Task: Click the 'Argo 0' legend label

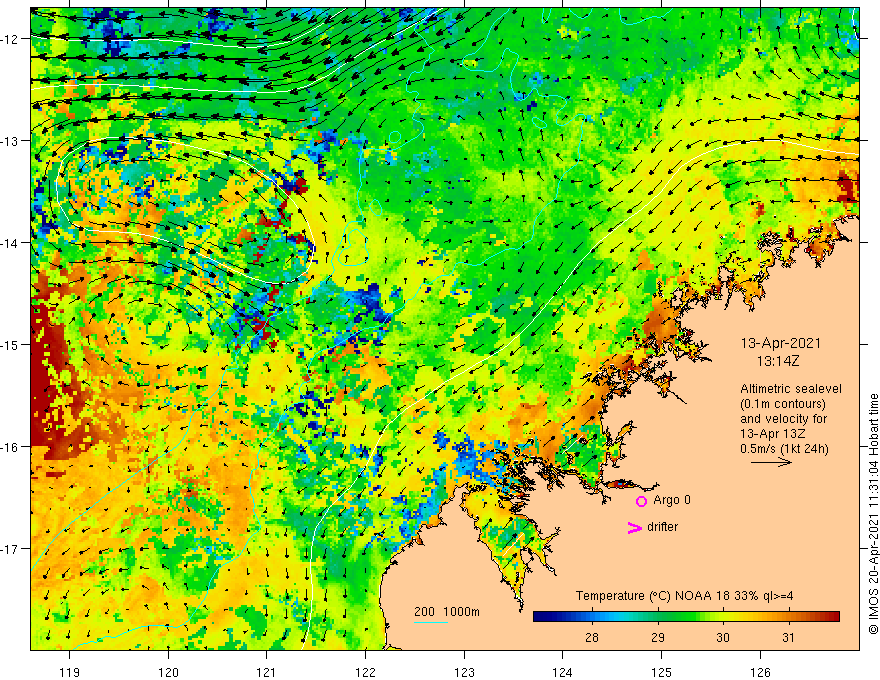Action: 672,500
